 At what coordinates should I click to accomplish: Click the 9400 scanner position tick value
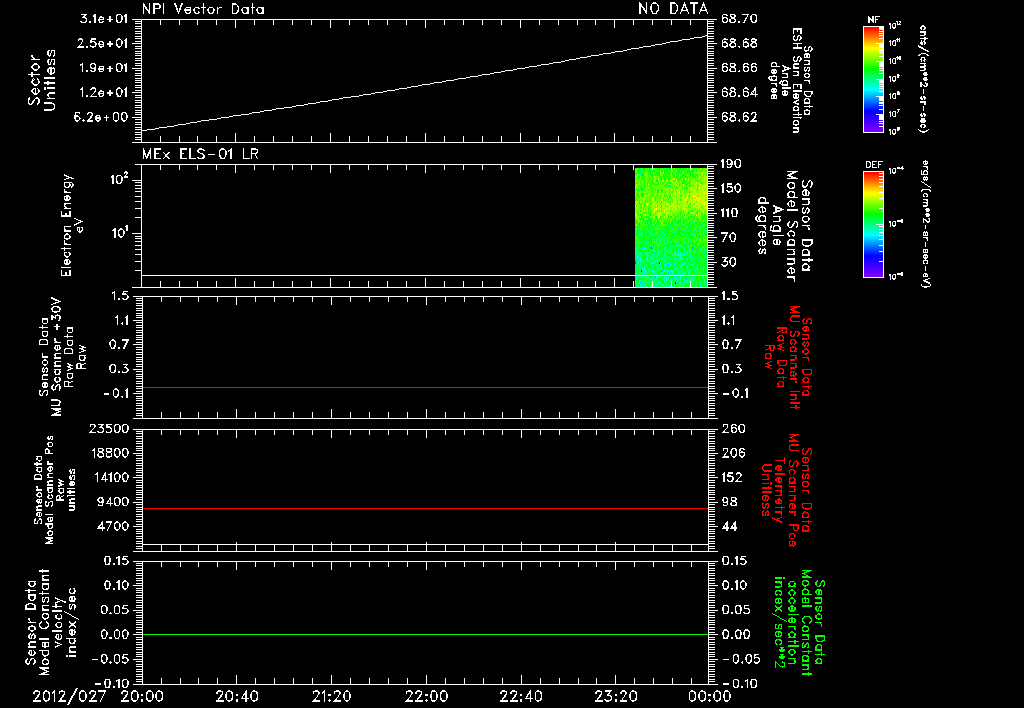point(113,502)
